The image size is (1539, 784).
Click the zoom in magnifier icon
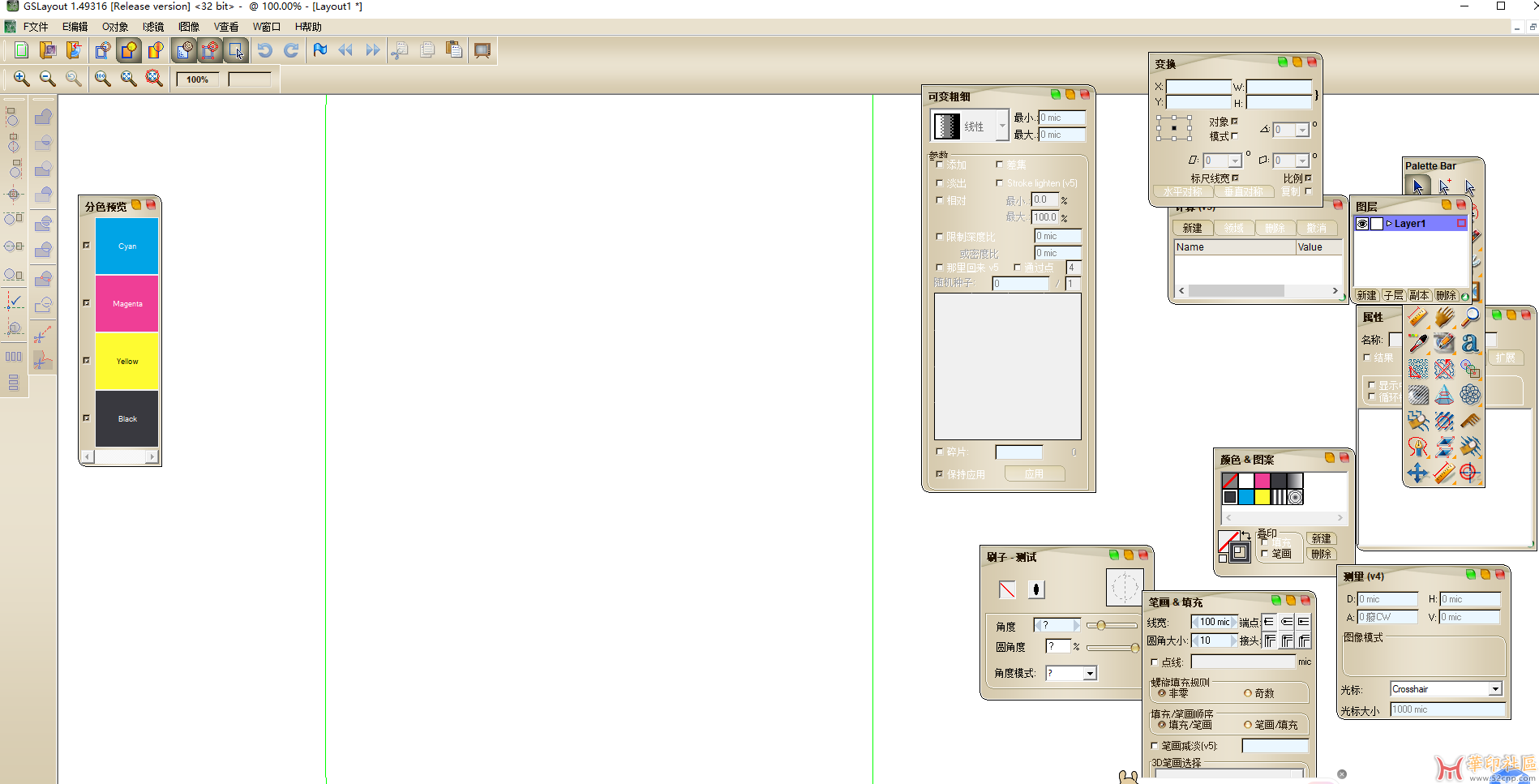[22, 79]
